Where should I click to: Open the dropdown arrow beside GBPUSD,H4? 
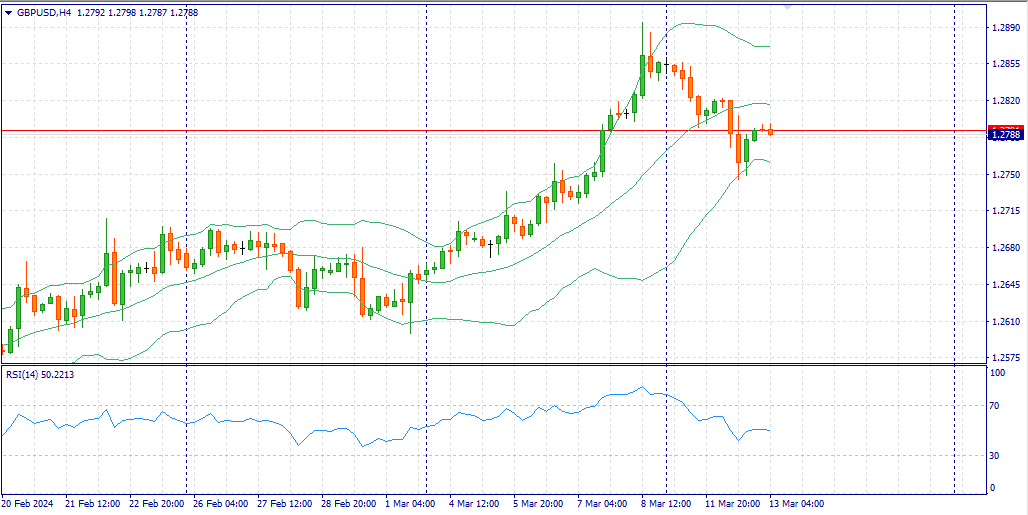tap(8, 12)
